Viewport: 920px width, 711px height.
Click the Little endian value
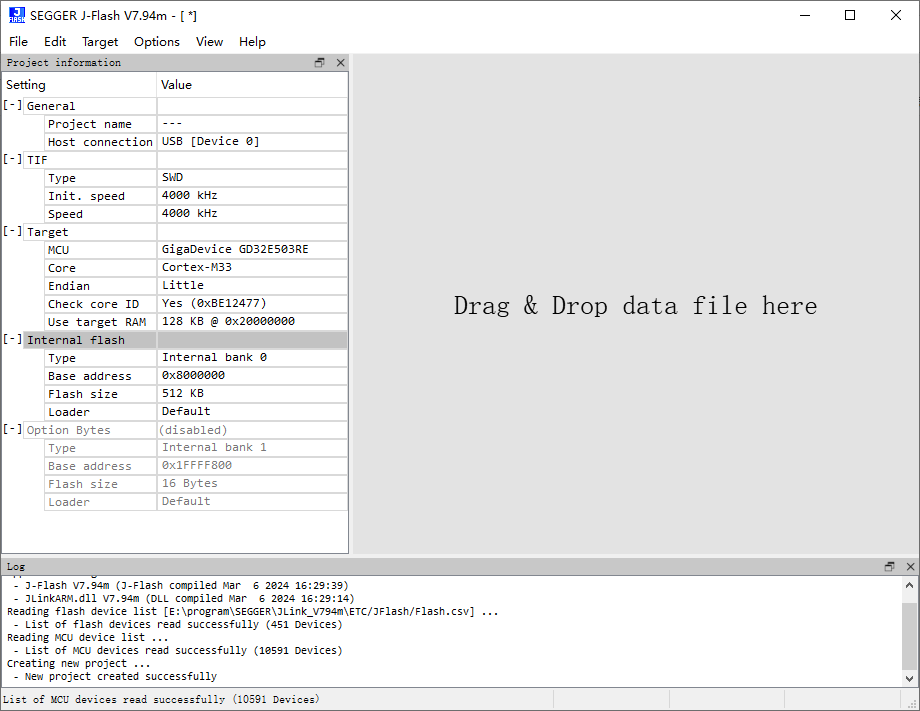[183, 285]
